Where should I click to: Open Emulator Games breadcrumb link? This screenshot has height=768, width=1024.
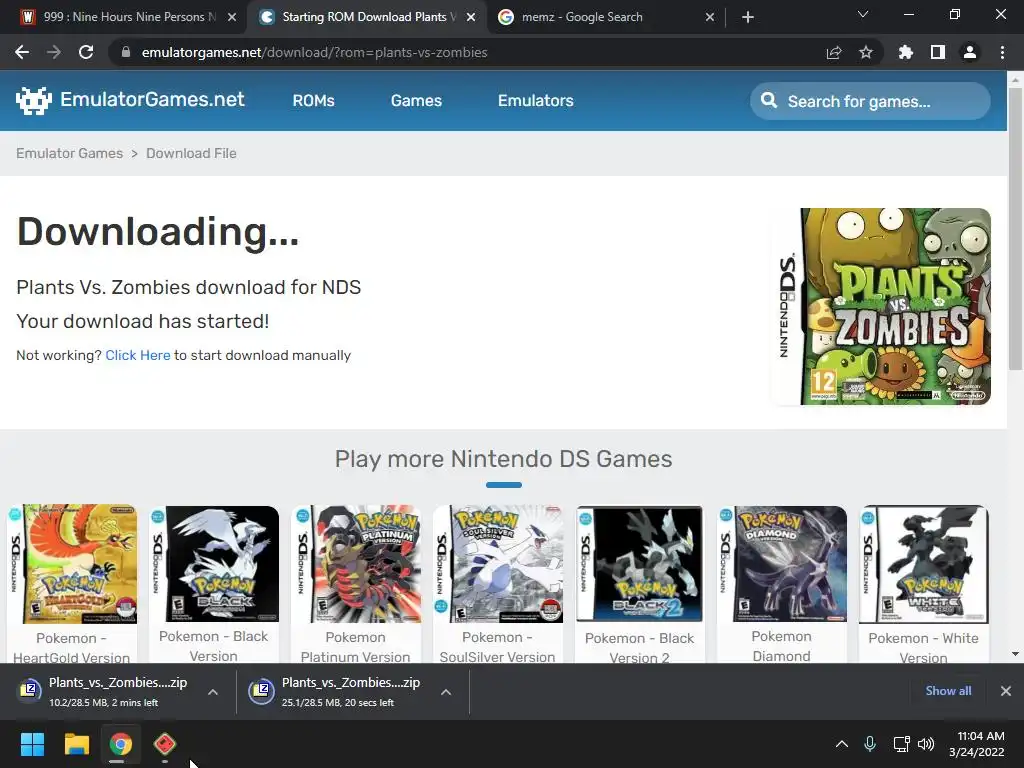69,153
